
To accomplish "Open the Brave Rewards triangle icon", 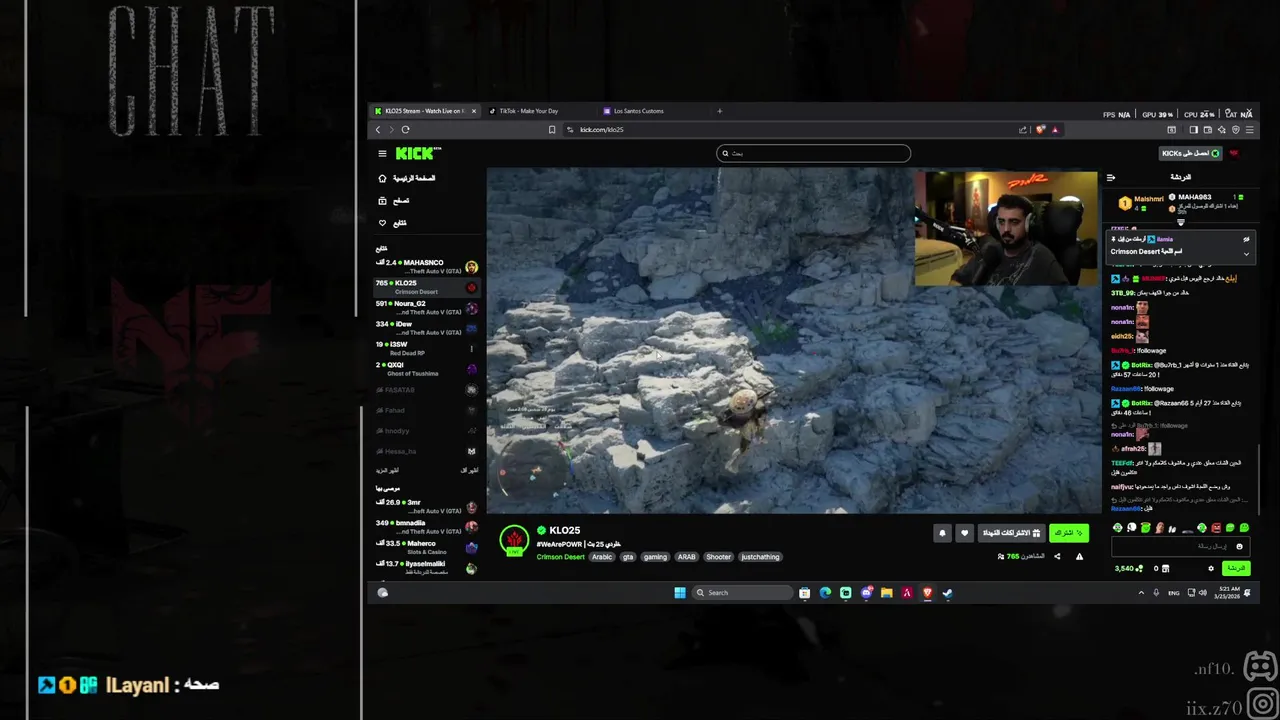I will coord(1054,129).
